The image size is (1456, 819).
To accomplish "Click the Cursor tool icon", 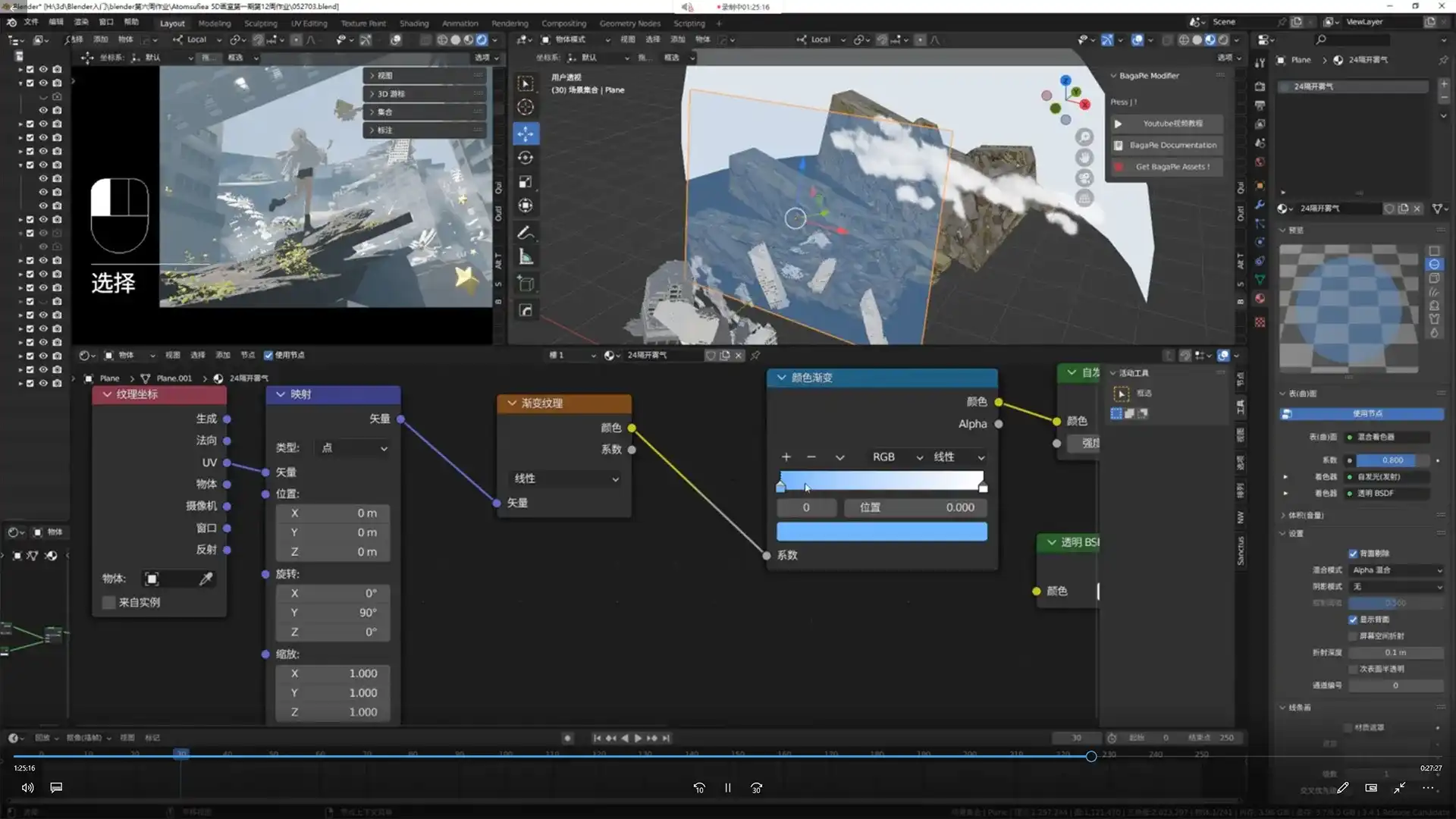I will click(x=526, y=107).
